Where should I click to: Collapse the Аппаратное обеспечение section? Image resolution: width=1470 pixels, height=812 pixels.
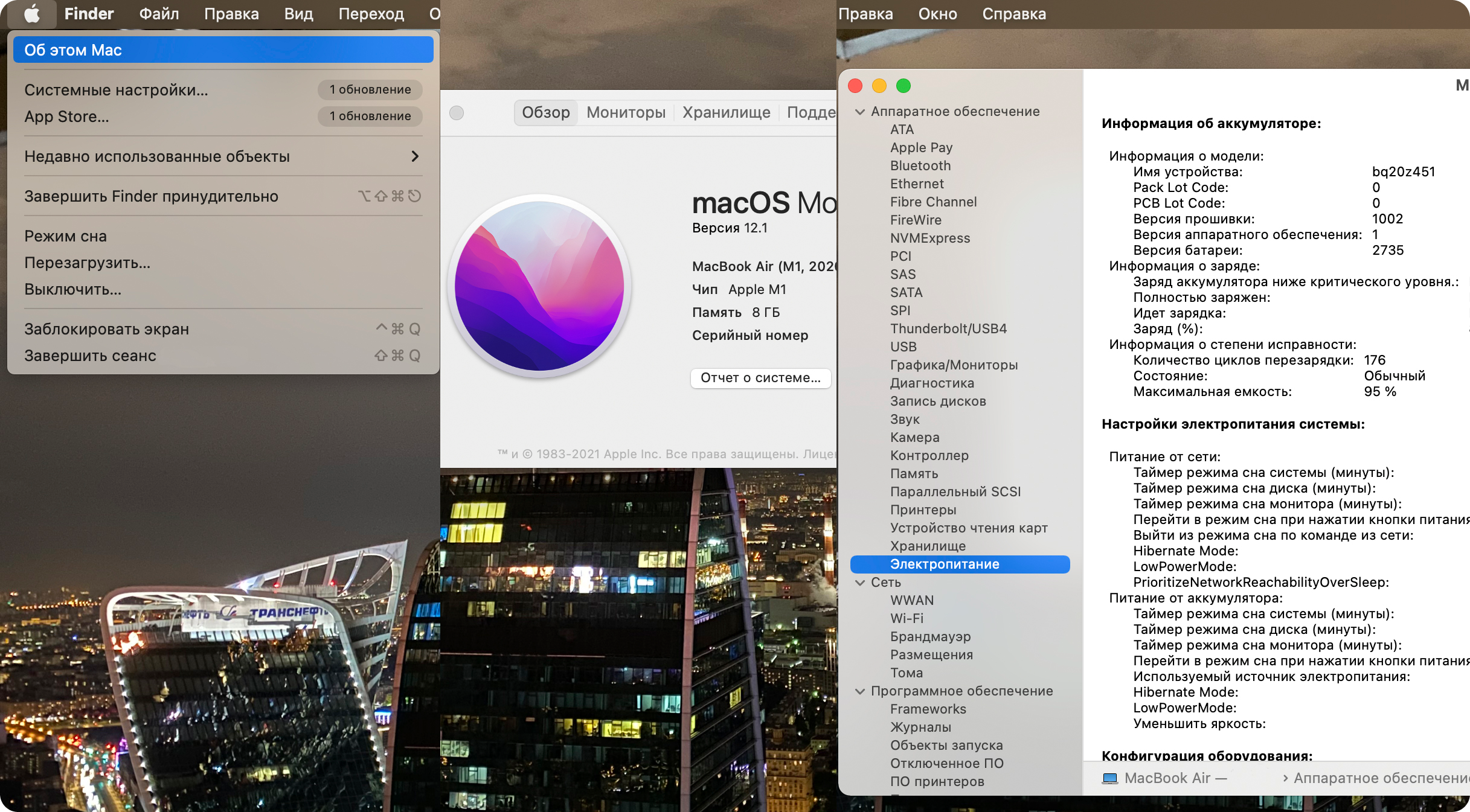click(860, 112)
